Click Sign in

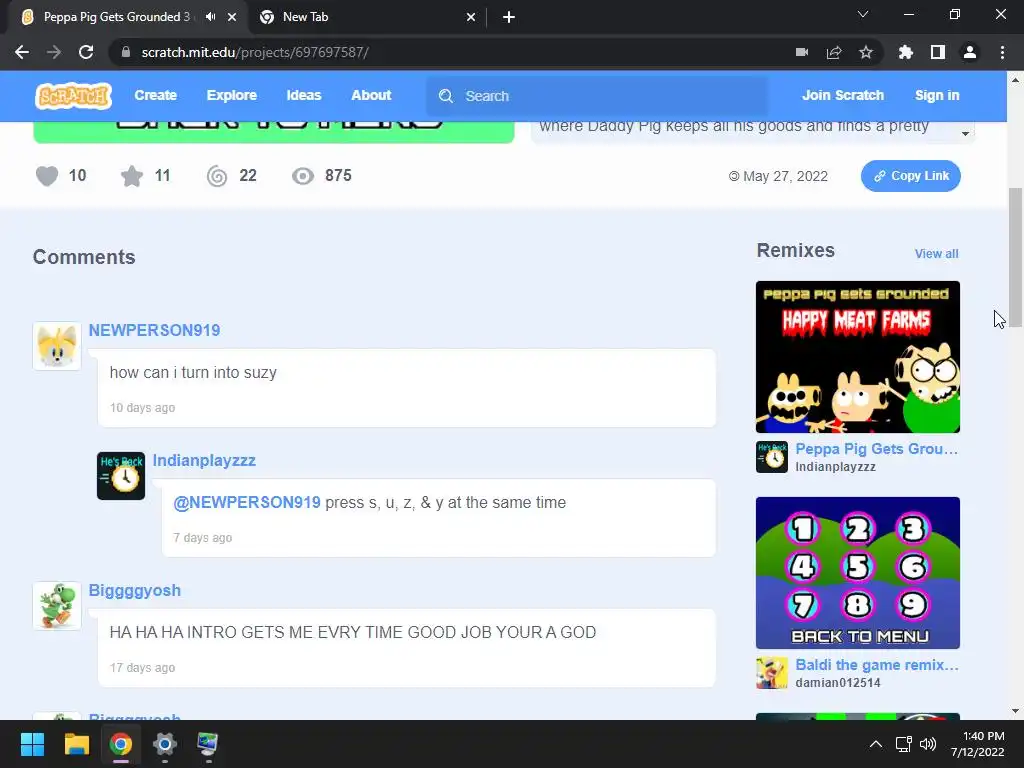937,95
